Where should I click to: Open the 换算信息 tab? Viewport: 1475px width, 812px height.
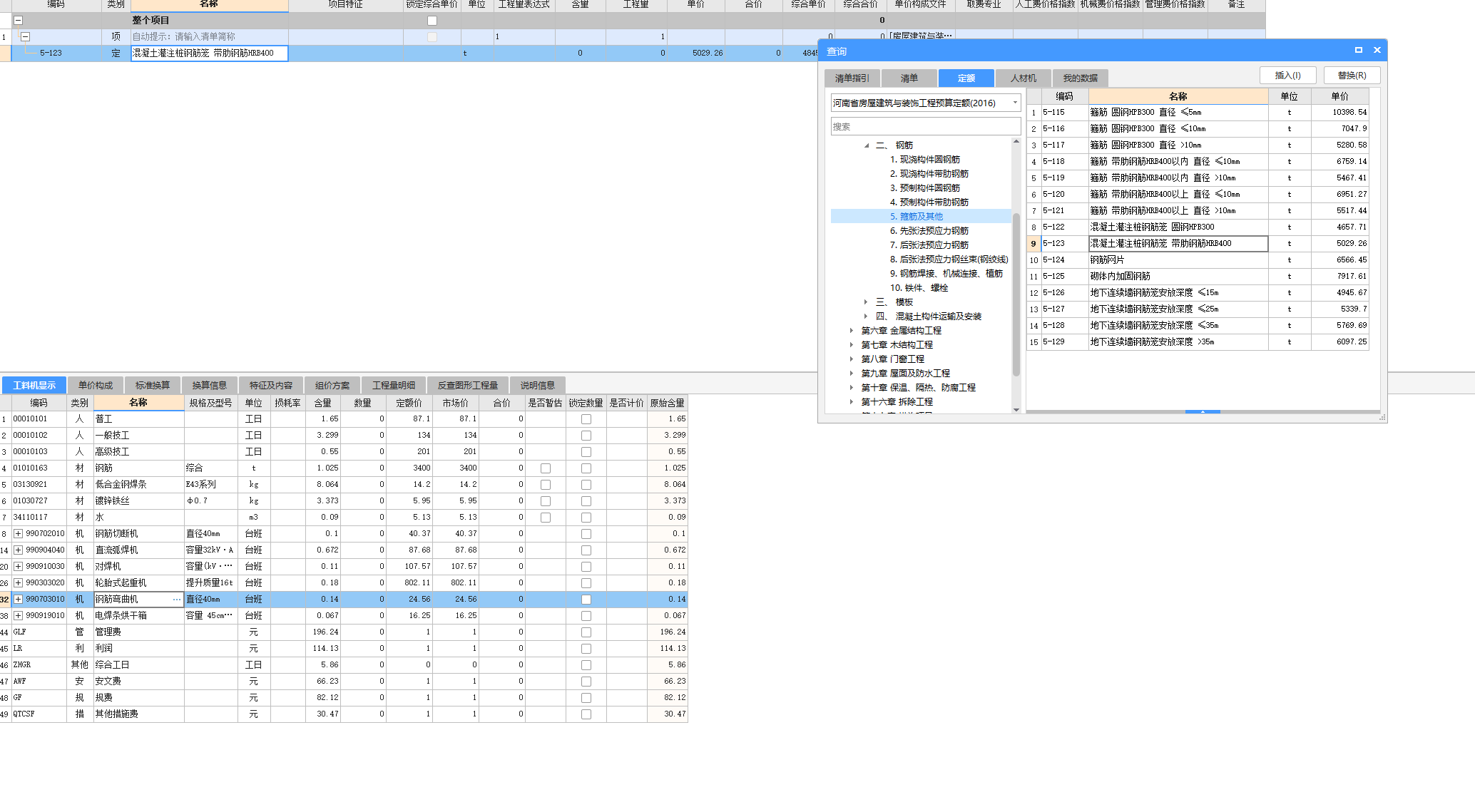210,386
